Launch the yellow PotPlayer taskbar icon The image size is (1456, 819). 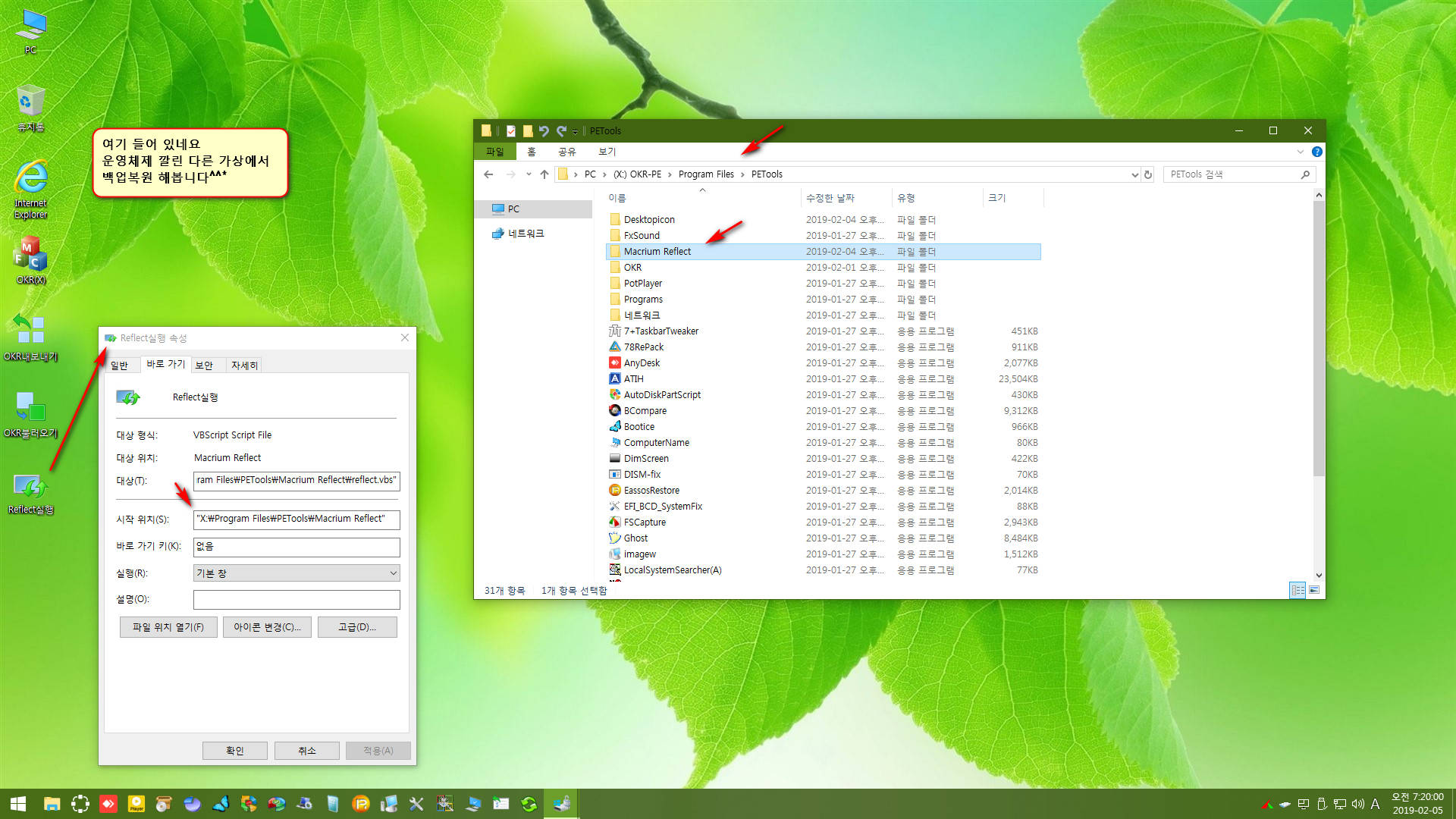(x=136, y=804)
